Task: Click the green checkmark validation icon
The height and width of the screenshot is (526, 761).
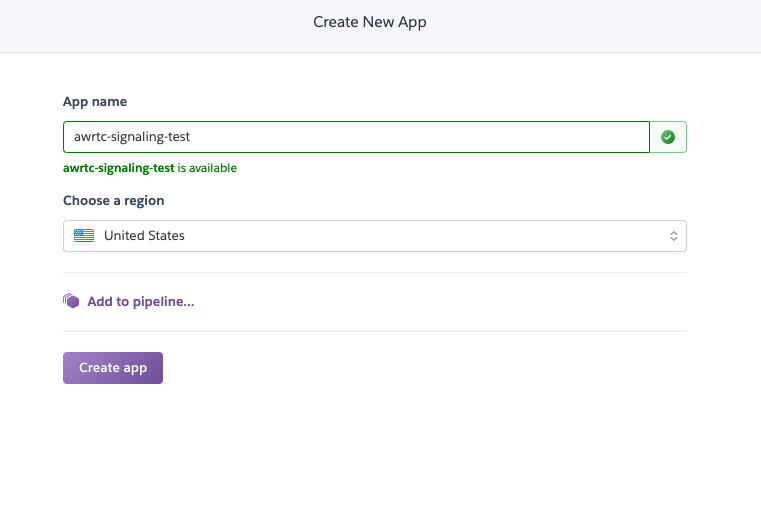Action: coord(668,137)
